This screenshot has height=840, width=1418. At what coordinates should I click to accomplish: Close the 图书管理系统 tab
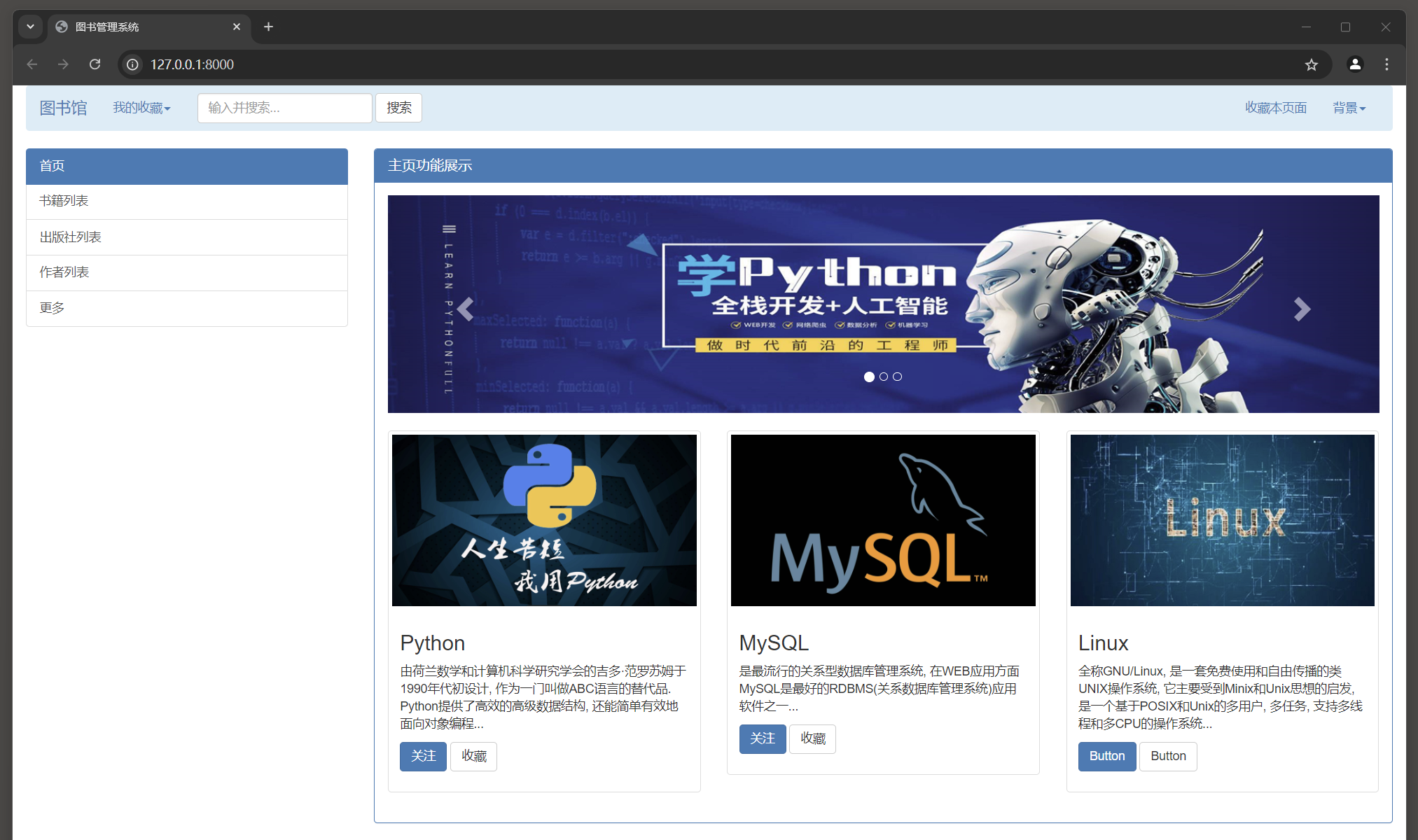[x=237, y=27]
